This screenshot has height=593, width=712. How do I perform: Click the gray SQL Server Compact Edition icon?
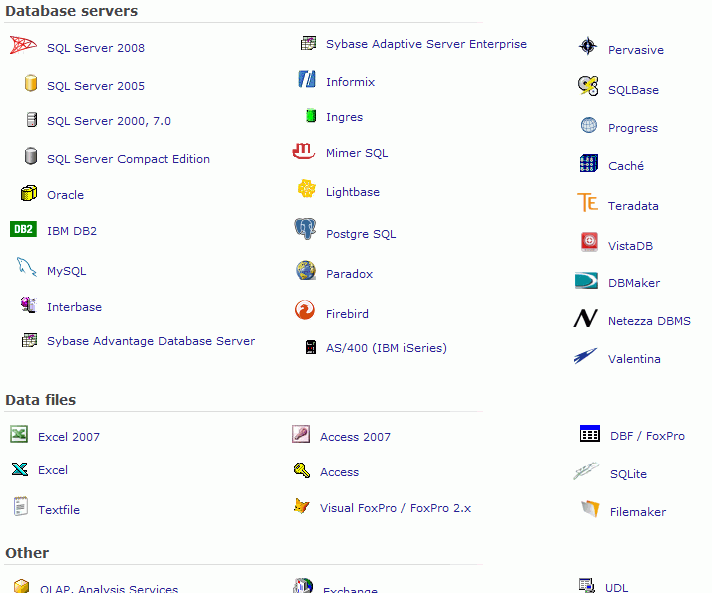(x=31, y=156)
